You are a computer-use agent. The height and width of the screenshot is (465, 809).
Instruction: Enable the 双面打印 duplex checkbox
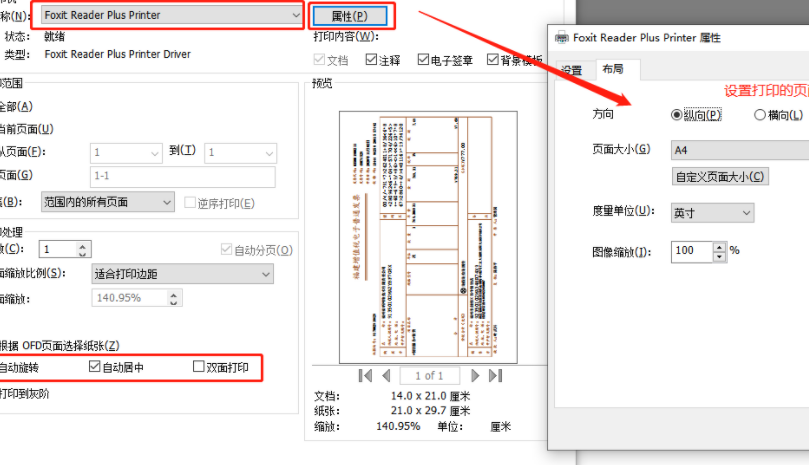[199, 367]
